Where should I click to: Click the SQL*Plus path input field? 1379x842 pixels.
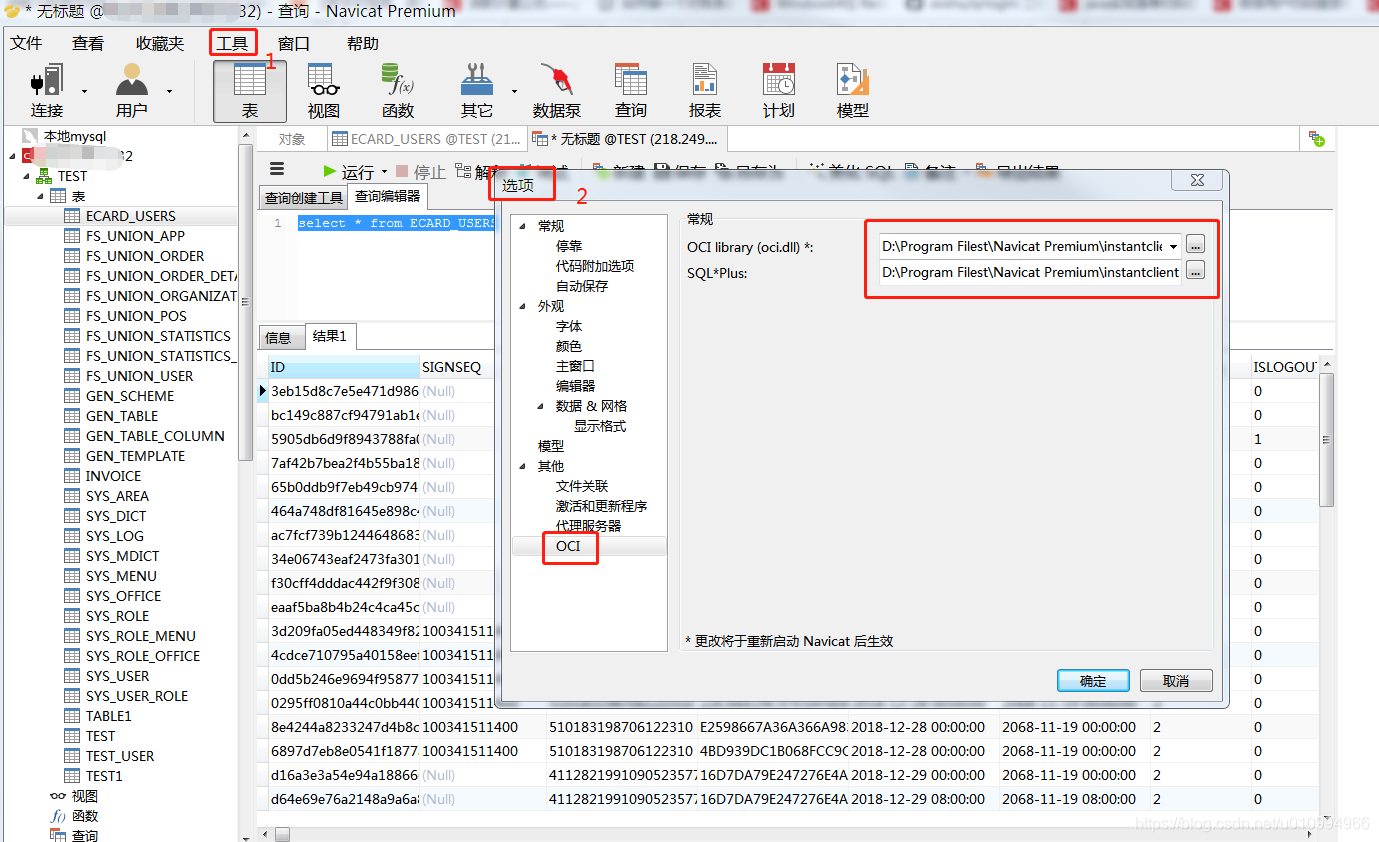1030,272
